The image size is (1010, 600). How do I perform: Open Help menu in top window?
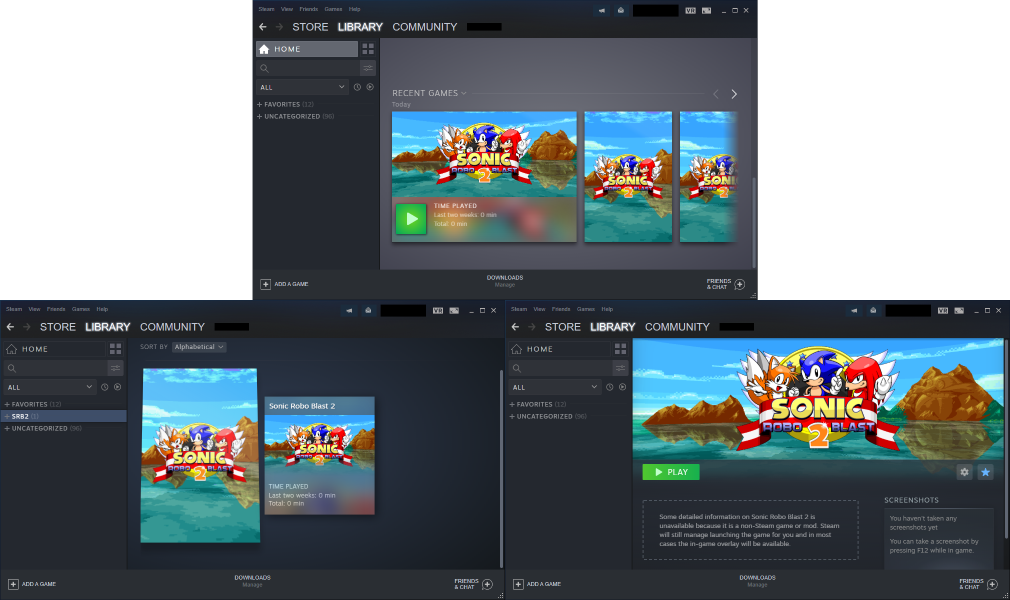pyautogui.click(x=354, y=9)
